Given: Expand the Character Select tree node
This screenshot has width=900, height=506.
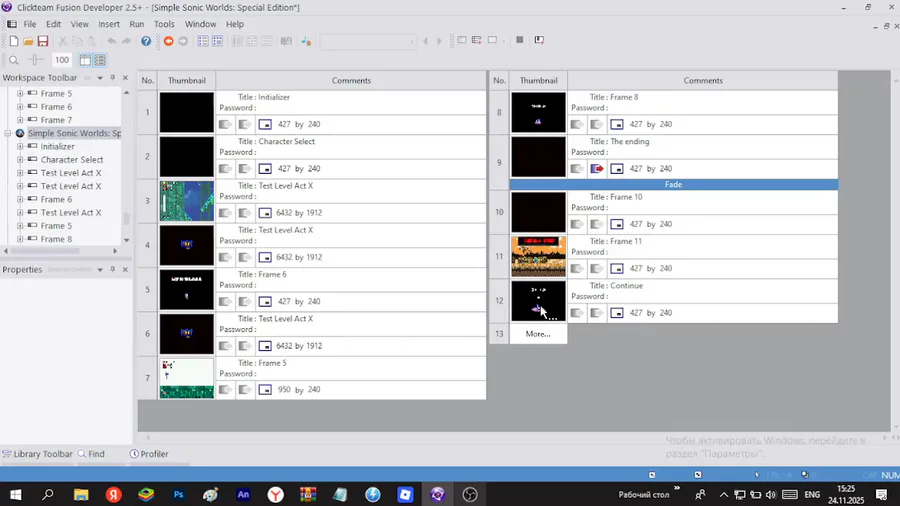Looking at the screenshot, I should pyautogui.click(x=20, y=159).
